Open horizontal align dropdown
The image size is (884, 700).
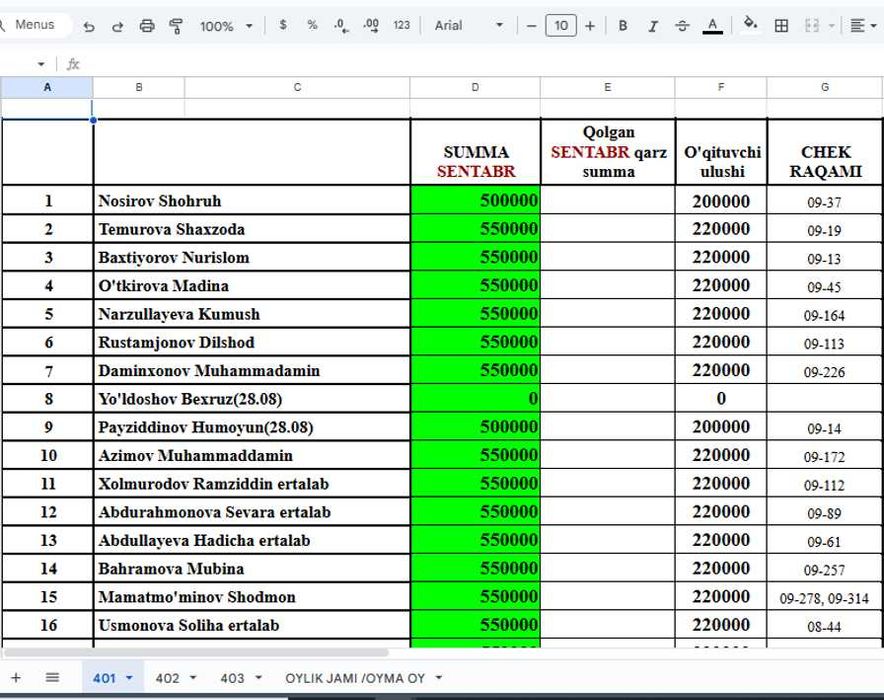click(x=863, y=25)
